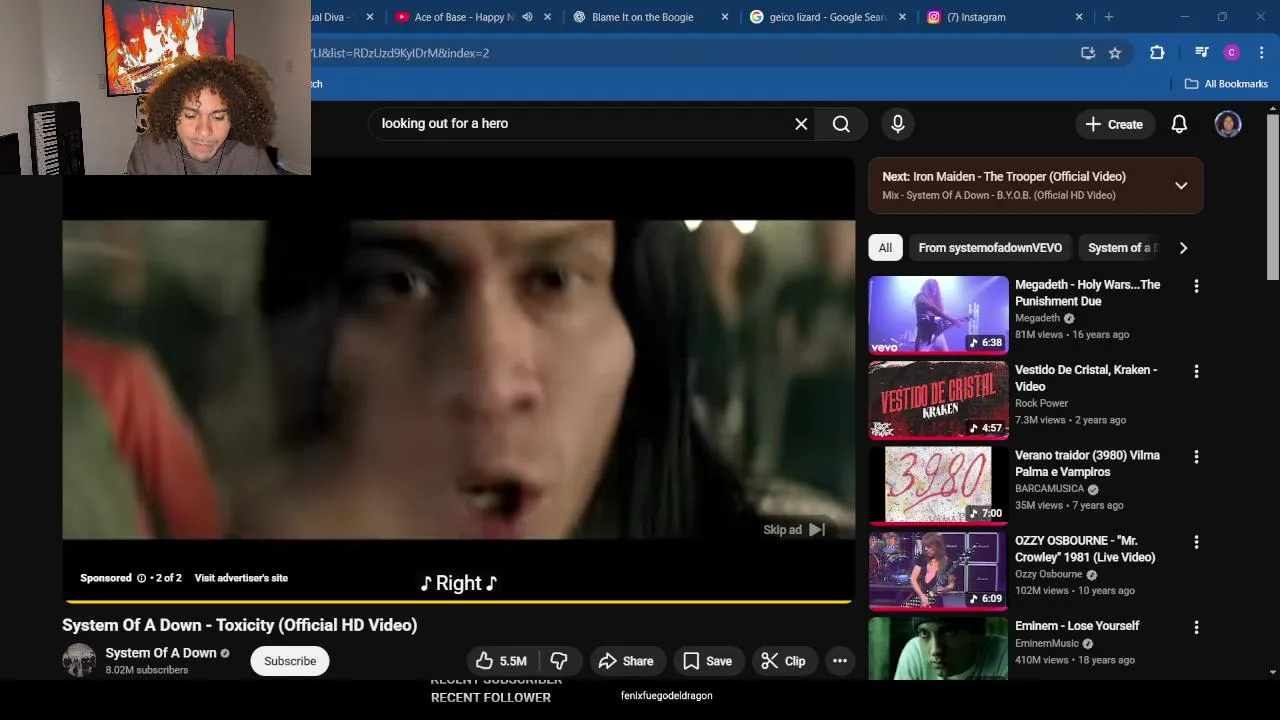
Task: Open the Megadeth channel name link
Action: [1037, 318]
